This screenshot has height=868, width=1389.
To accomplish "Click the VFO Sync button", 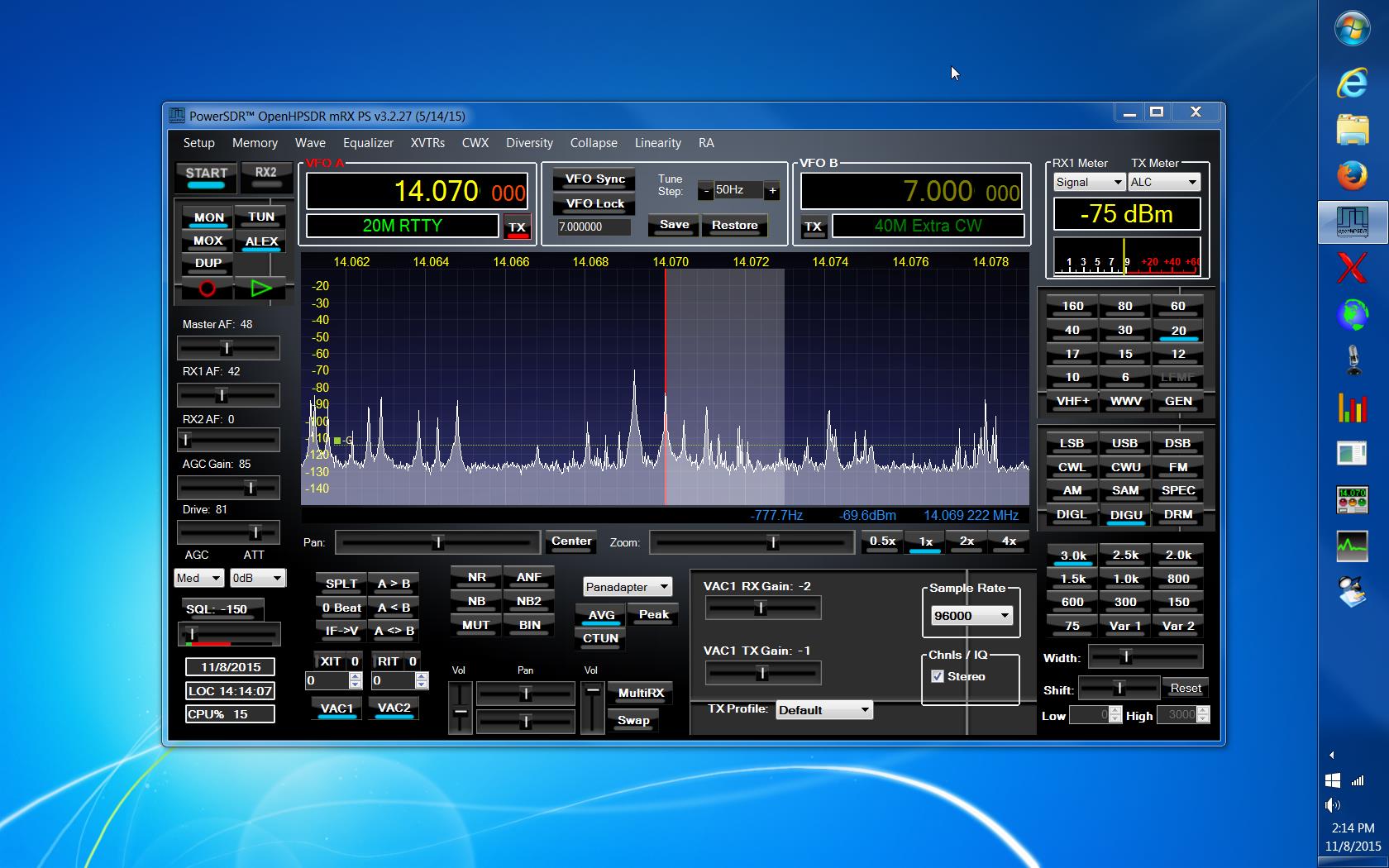I will pos(594,179).
